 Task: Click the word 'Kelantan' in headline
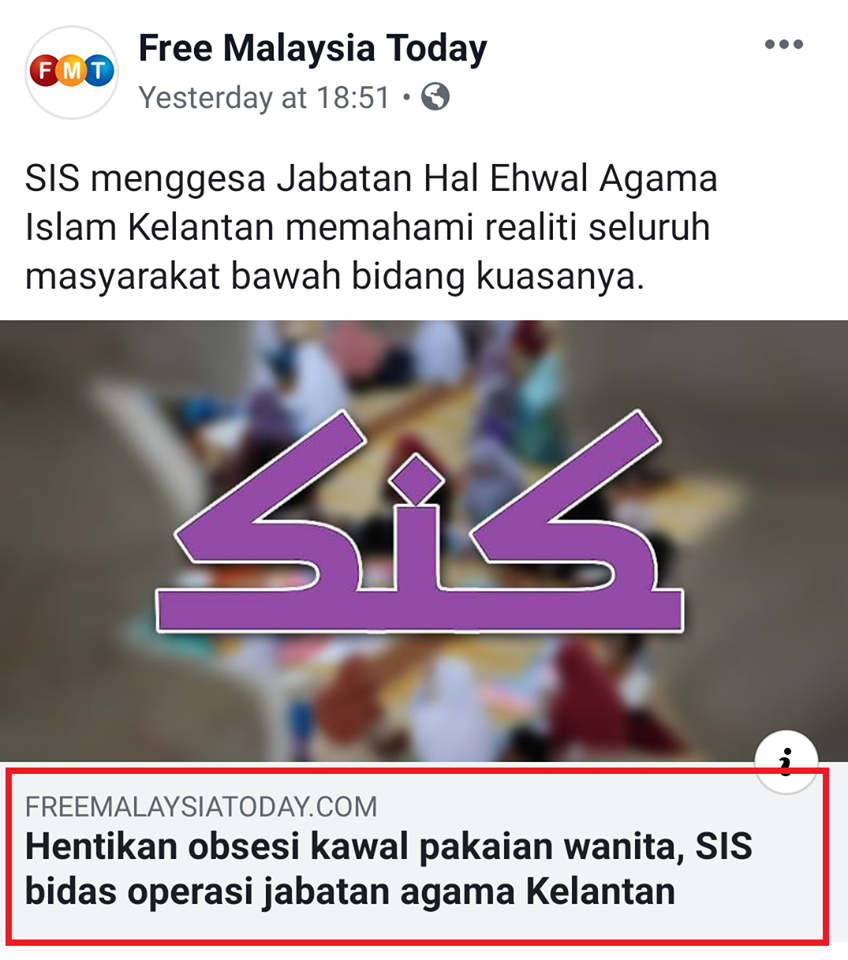(601, 891)
